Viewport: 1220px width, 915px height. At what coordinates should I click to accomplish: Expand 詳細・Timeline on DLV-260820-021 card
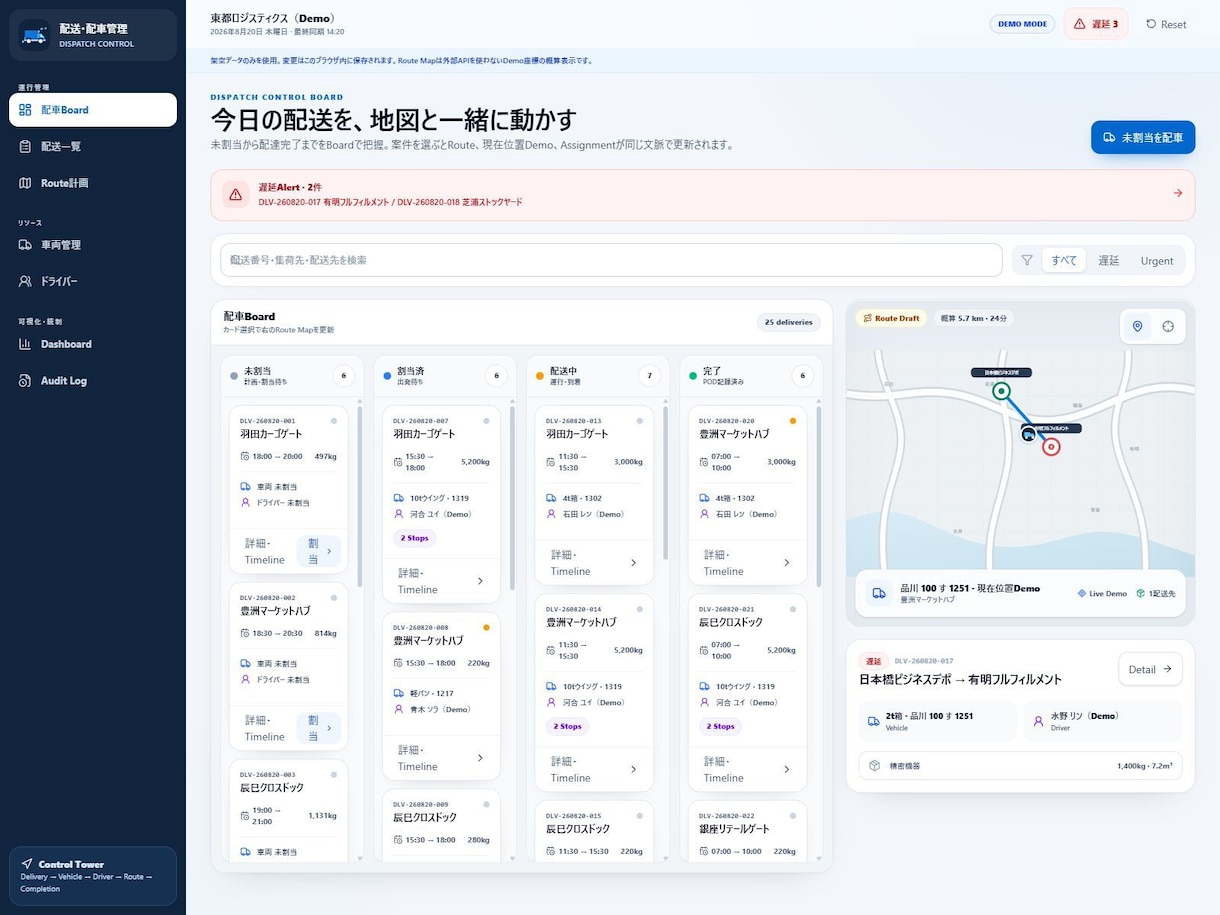pos(747,769)
